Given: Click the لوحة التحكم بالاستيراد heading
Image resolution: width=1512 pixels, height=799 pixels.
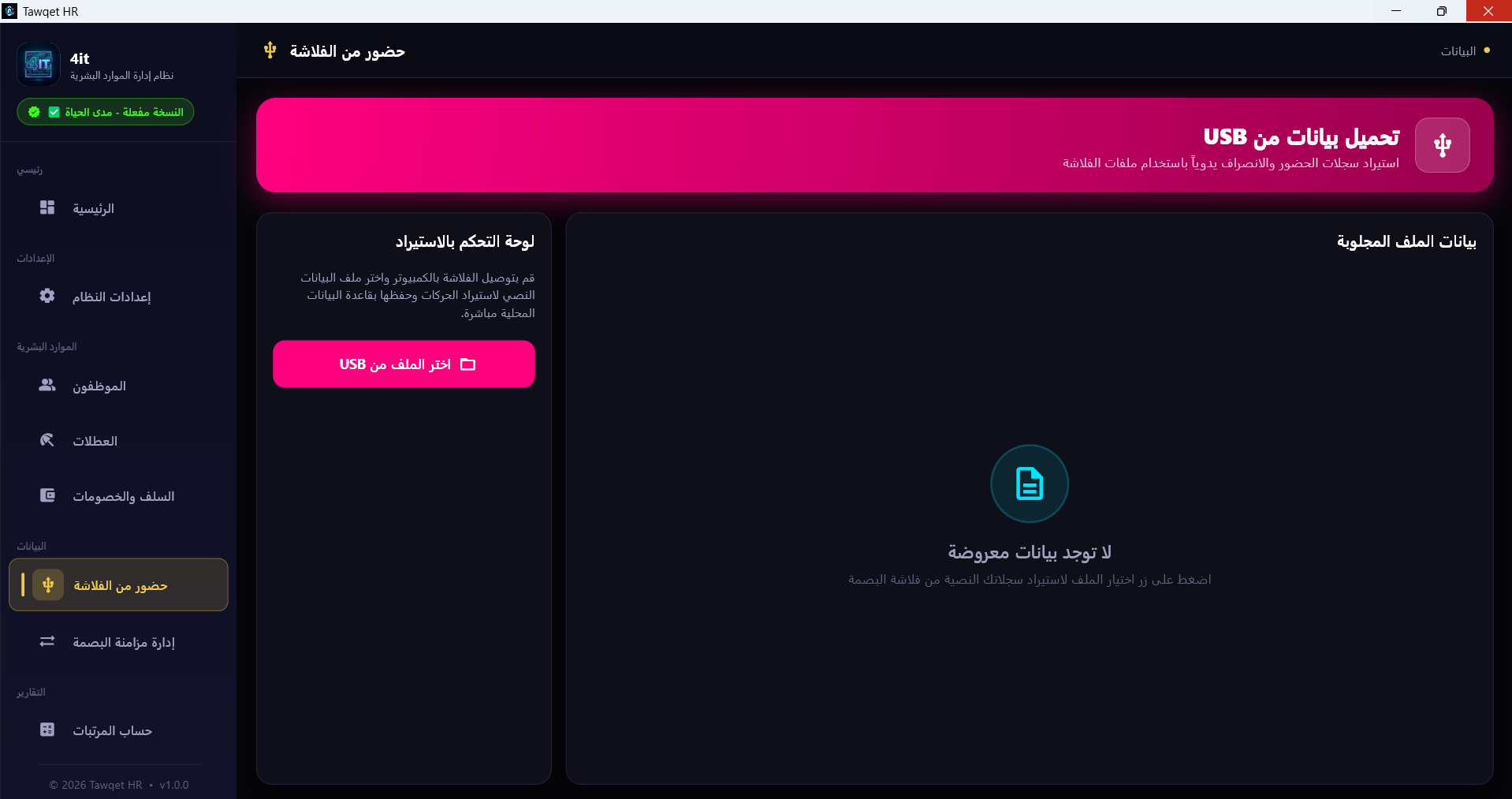Looking at the screenshot, I should [x=464, y=241].
